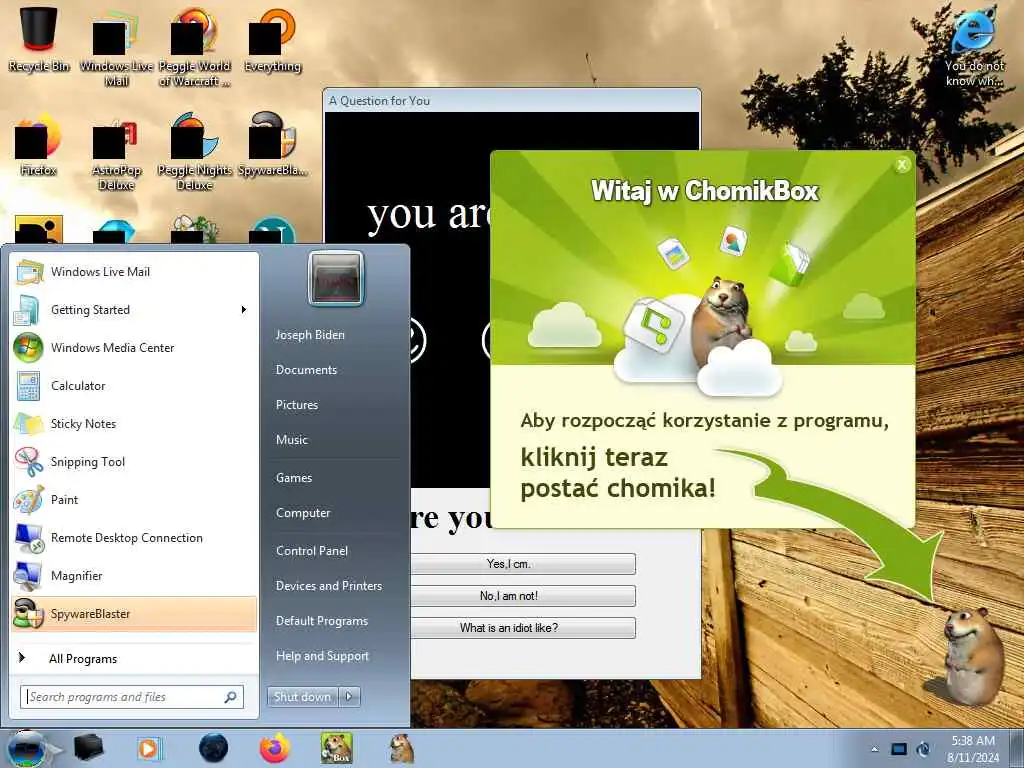Click the 'No, I am not!' button
1024x768 pixels.
523,596
